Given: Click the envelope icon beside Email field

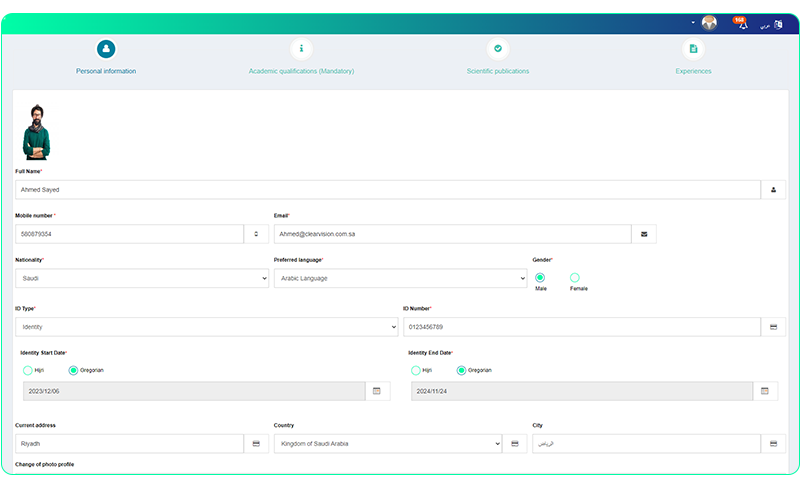Looking at the screenshot, I should coord(644,234).
